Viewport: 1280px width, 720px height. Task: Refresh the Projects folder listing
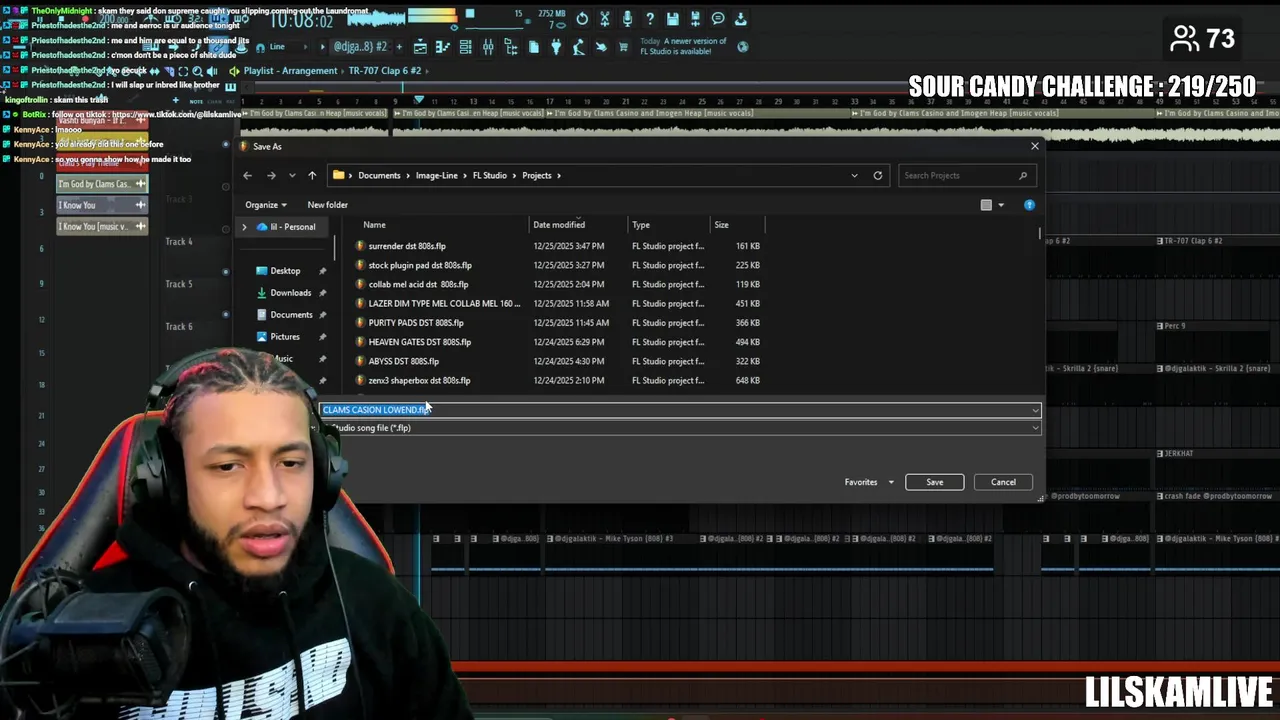[878, 176]
